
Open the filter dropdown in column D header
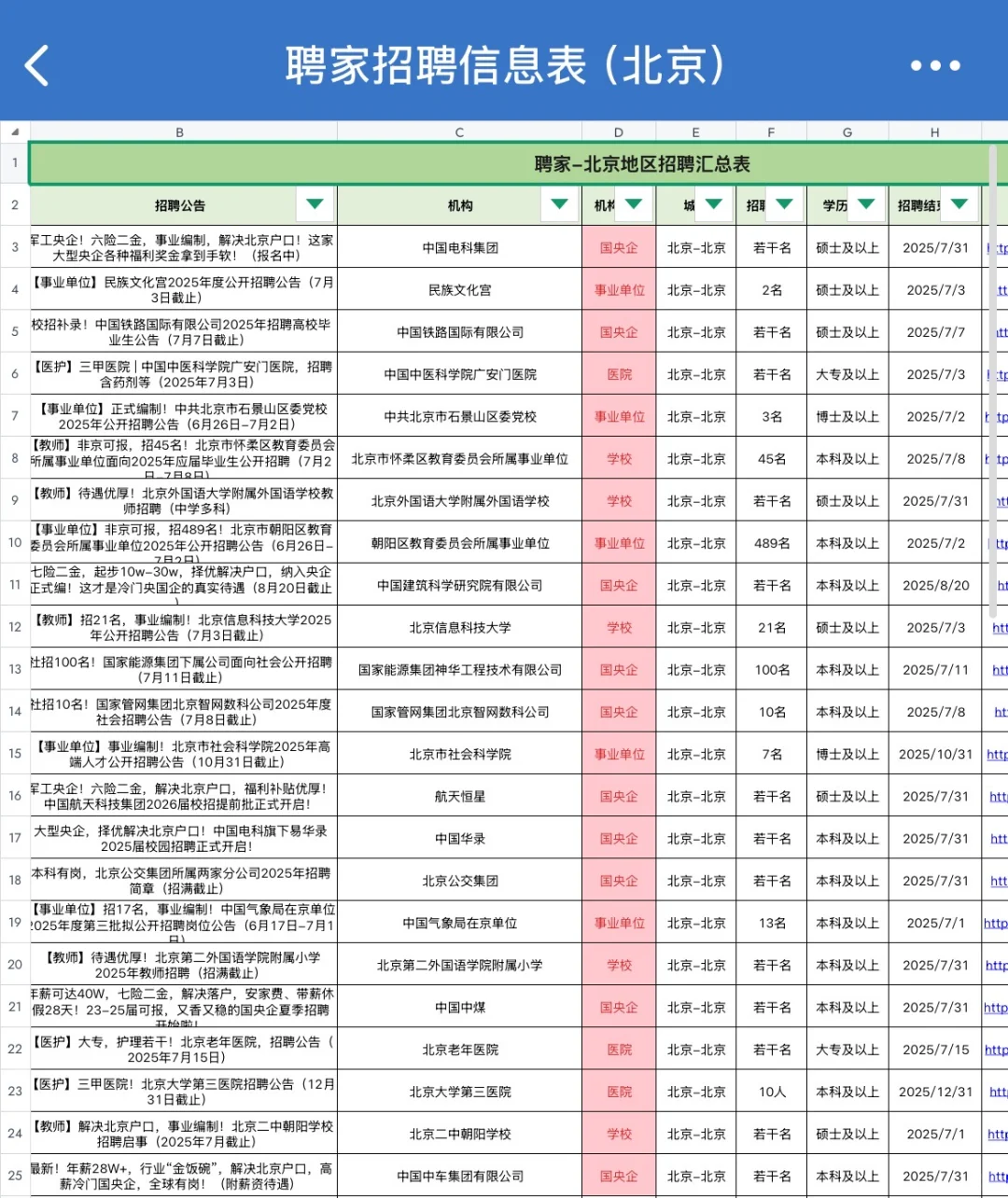[634, 204]
